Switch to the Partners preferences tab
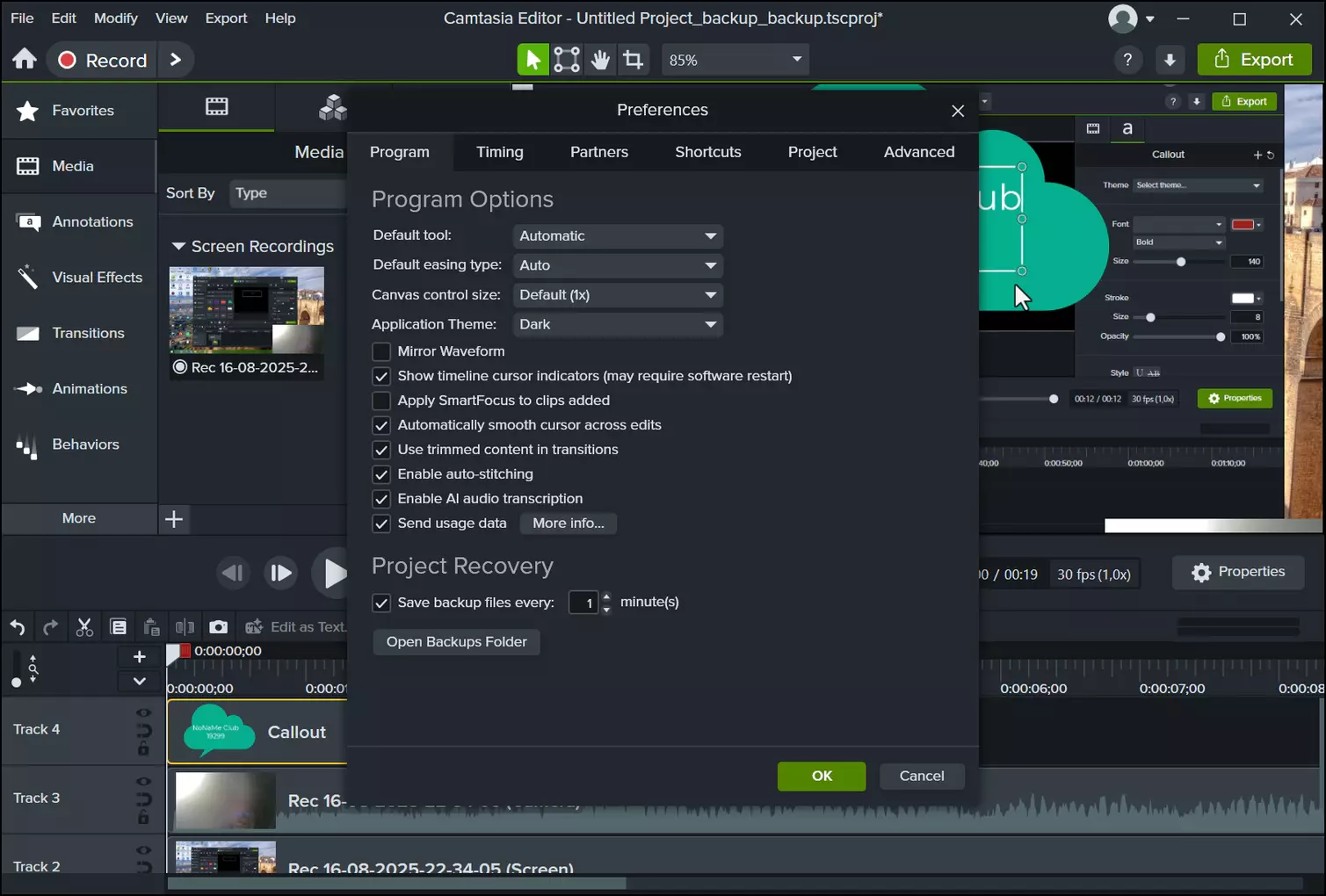 (x=599, y=152)
